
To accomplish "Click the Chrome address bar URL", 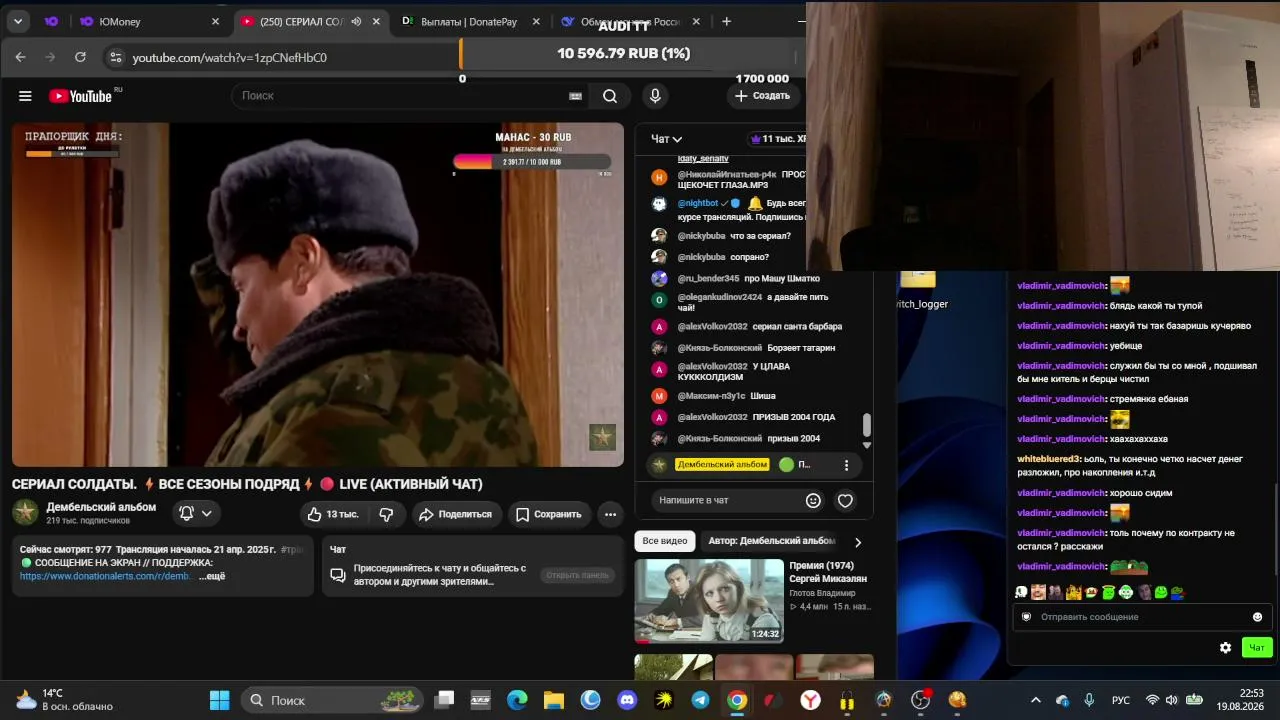I will coord(229,58).
